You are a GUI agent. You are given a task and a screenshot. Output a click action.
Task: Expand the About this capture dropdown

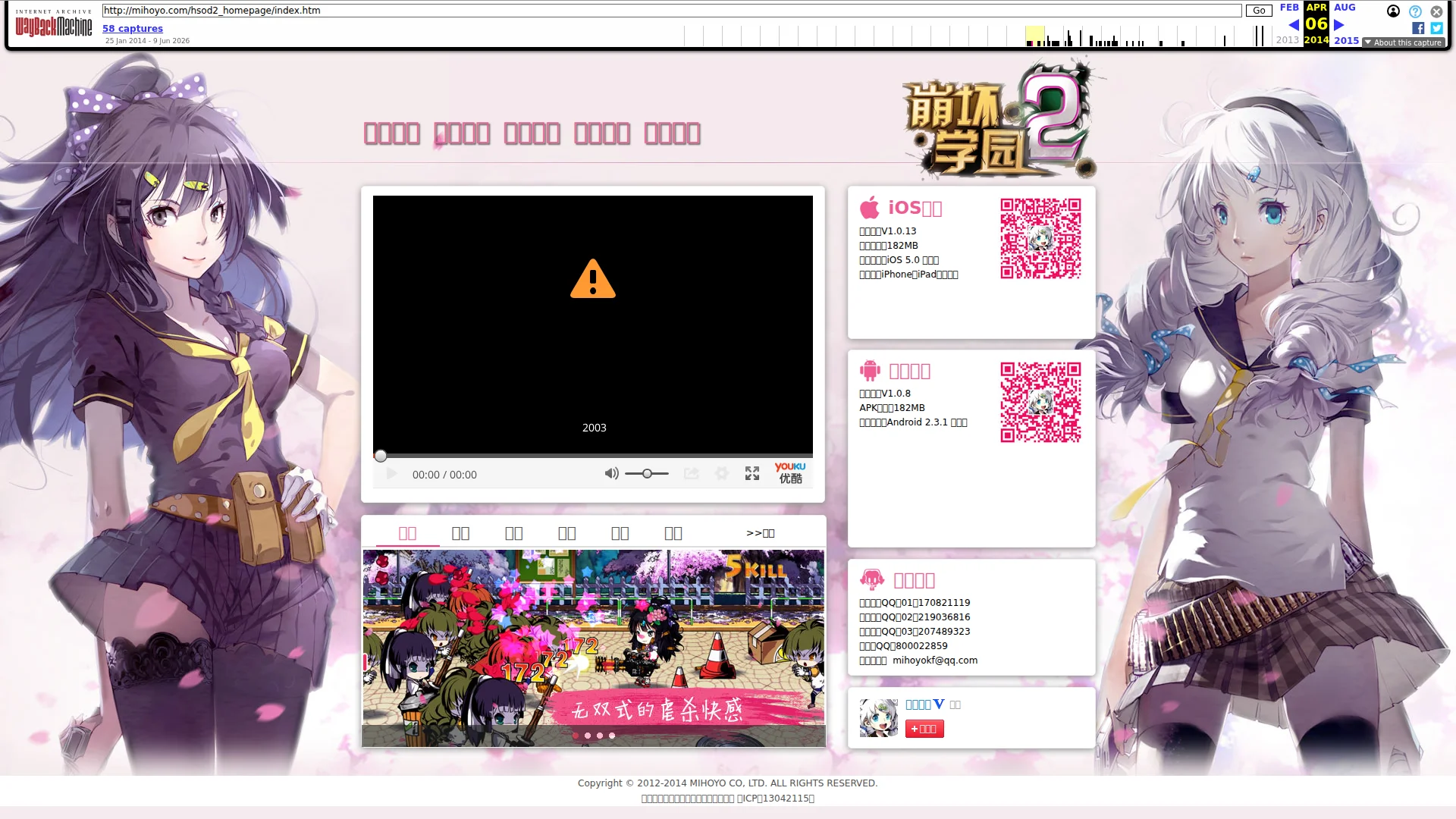point(1403,42)
